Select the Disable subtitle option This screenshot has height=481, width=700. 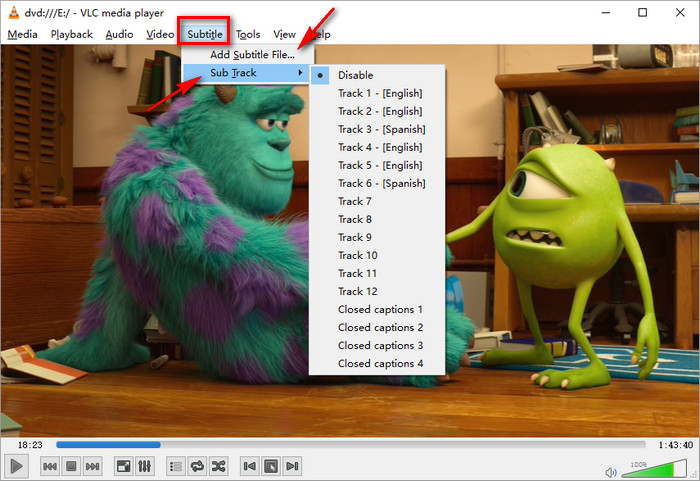tap(377, 75)
